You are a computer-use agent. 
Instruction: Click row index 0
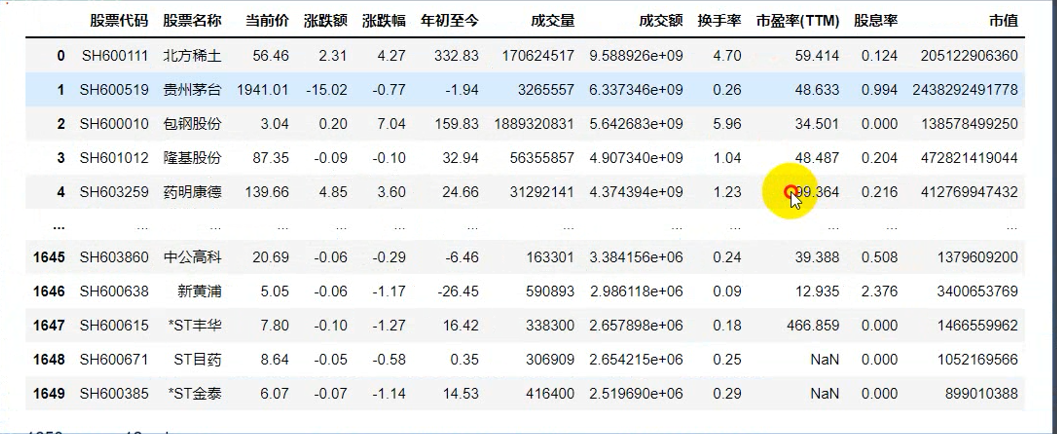click(61, 56)
